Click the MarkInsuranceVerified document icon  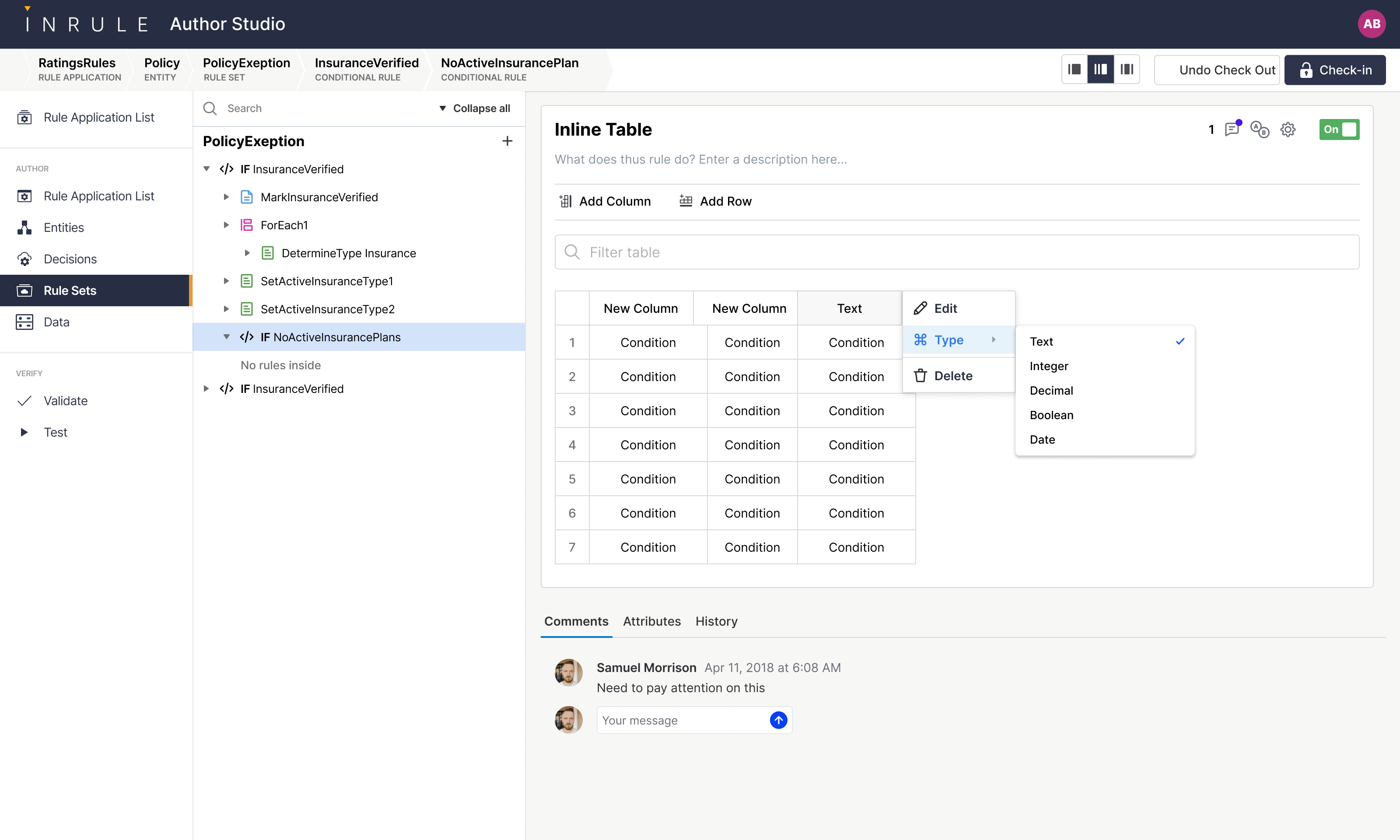pyautogui.click(x=247, y=197)
